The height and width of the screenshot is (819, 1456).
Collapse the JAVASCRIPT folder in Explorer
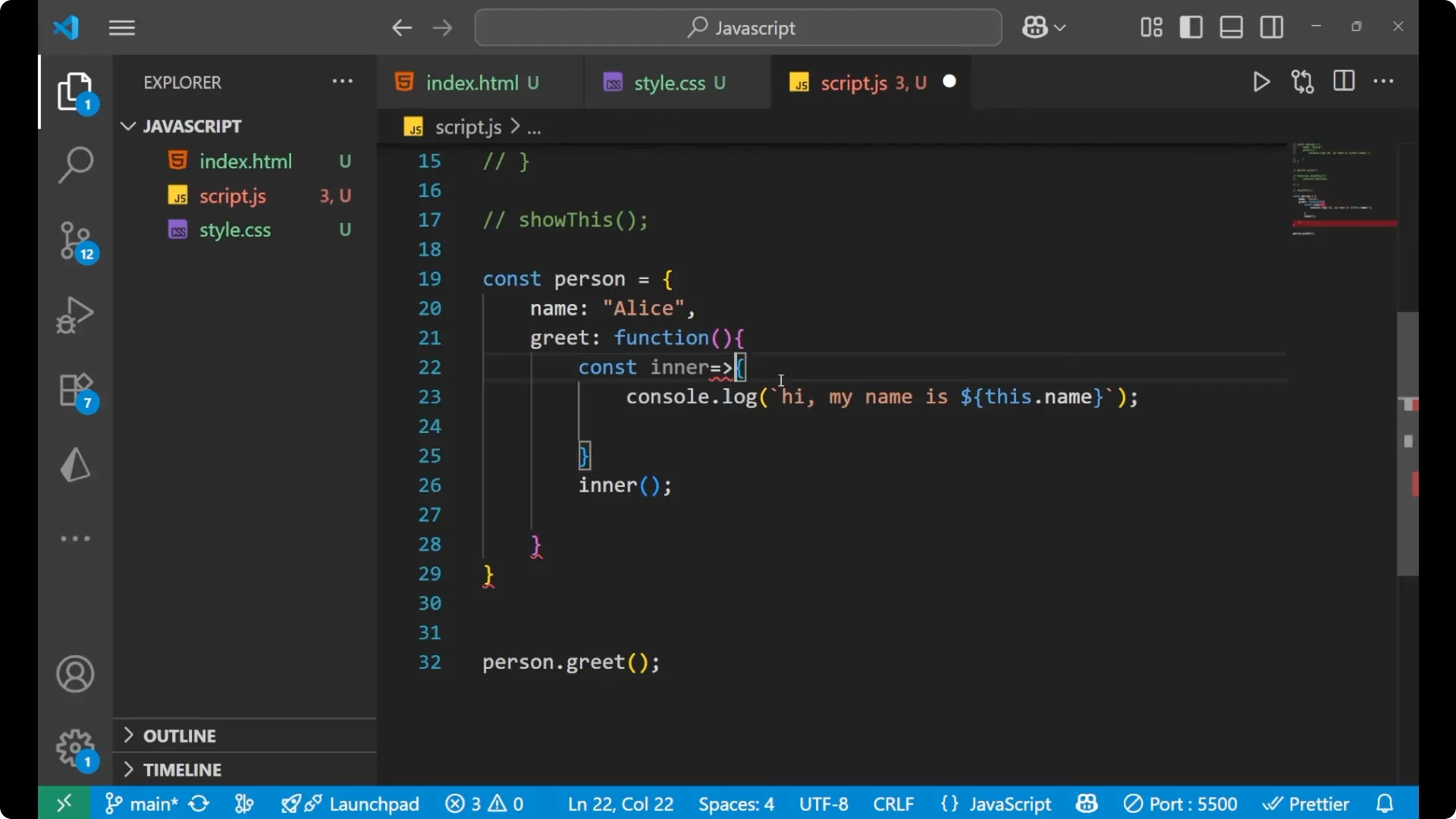click(x=192, y=126)
